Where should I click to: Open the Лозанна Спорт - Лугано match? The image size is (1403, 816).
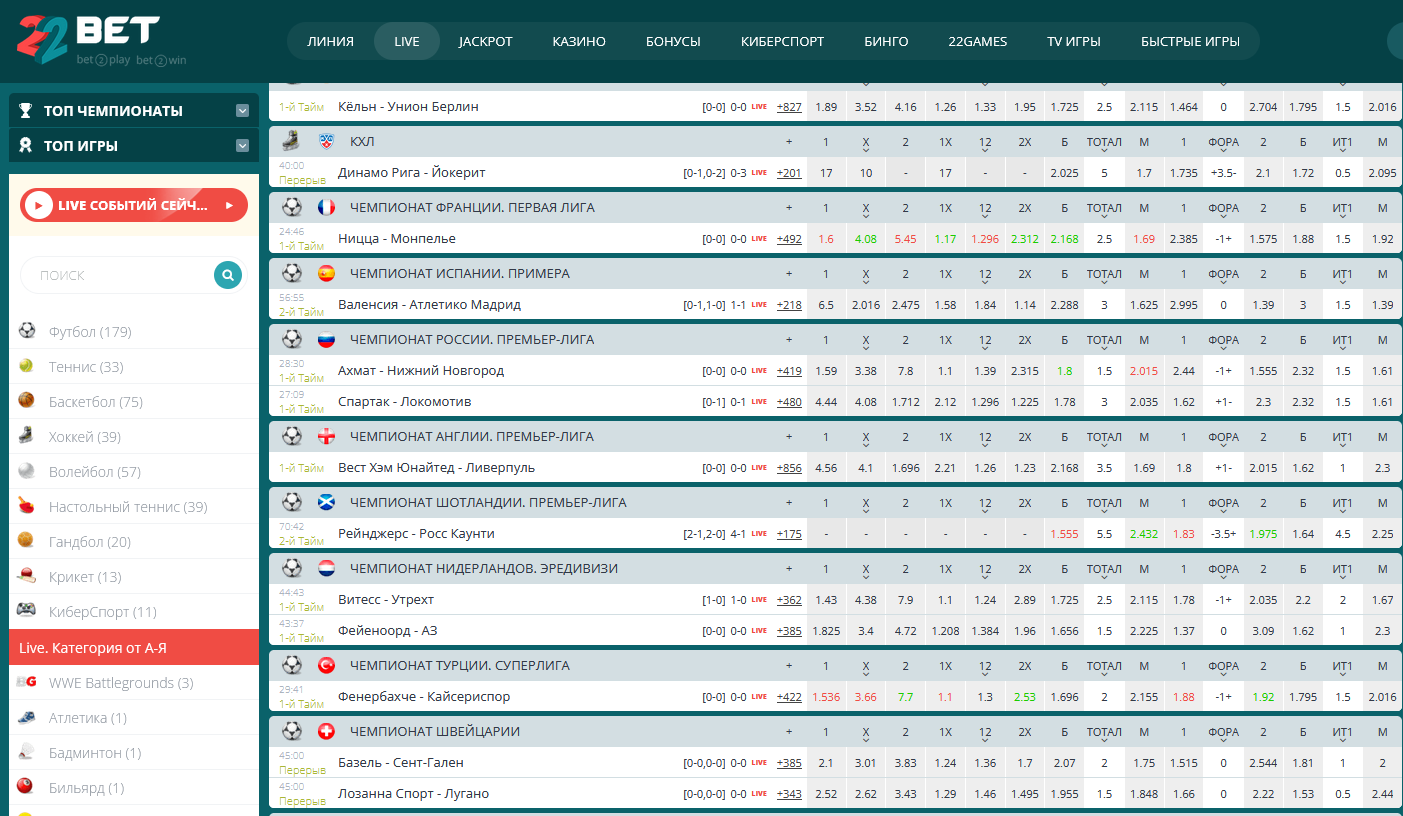click(x=413, y=794)
